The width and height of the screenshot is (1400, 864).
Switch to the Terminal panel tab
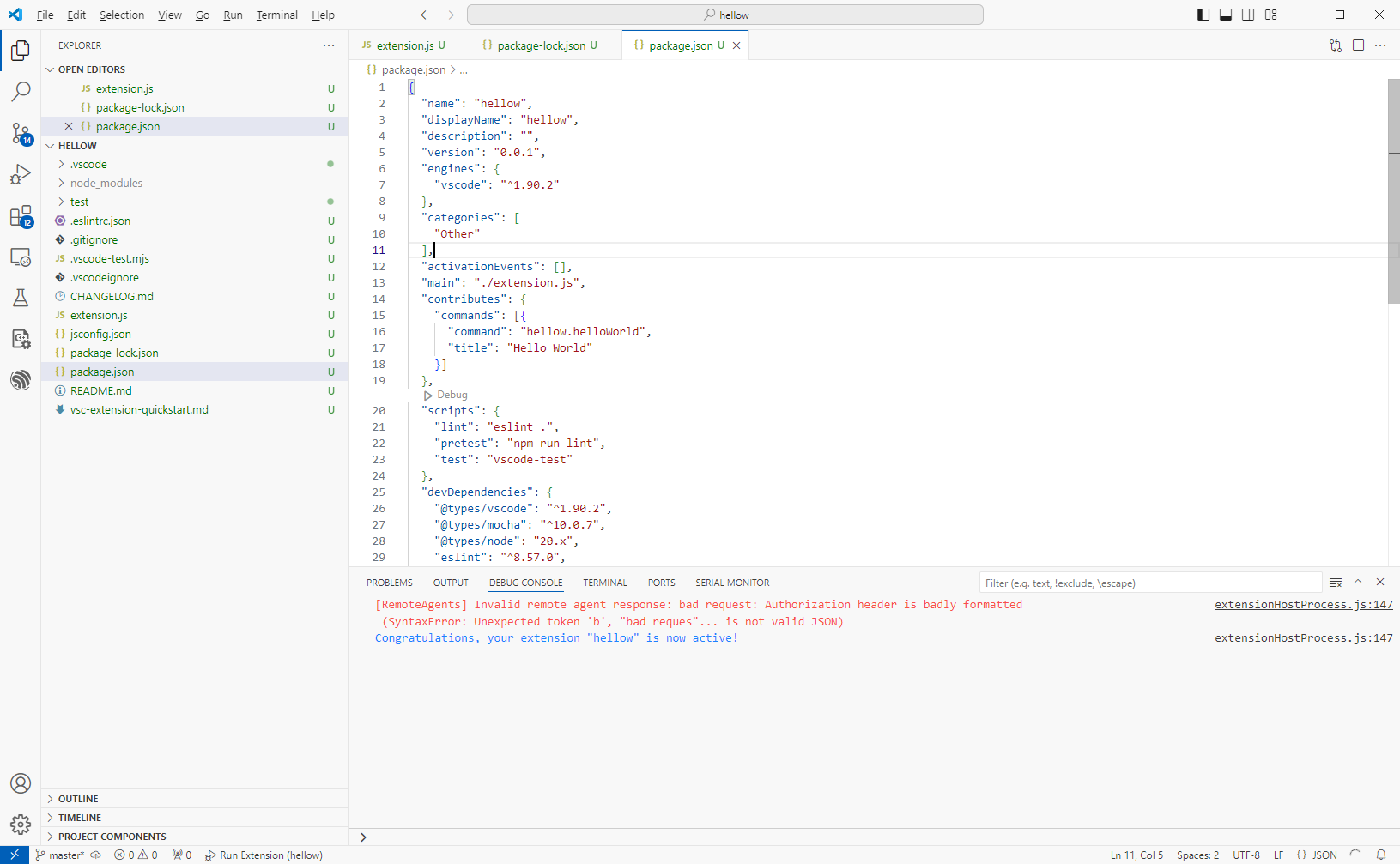click(605, 583)
